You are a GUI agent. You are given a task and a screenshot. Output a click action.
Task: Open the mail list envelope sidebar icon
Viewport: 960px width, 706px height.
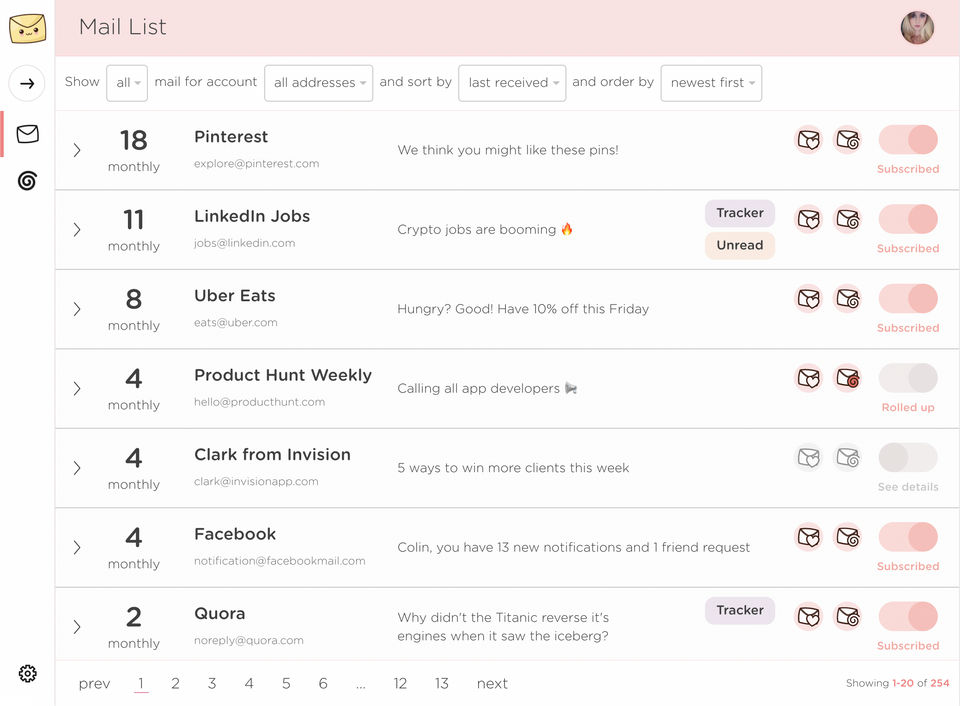[x=28, y=134]
